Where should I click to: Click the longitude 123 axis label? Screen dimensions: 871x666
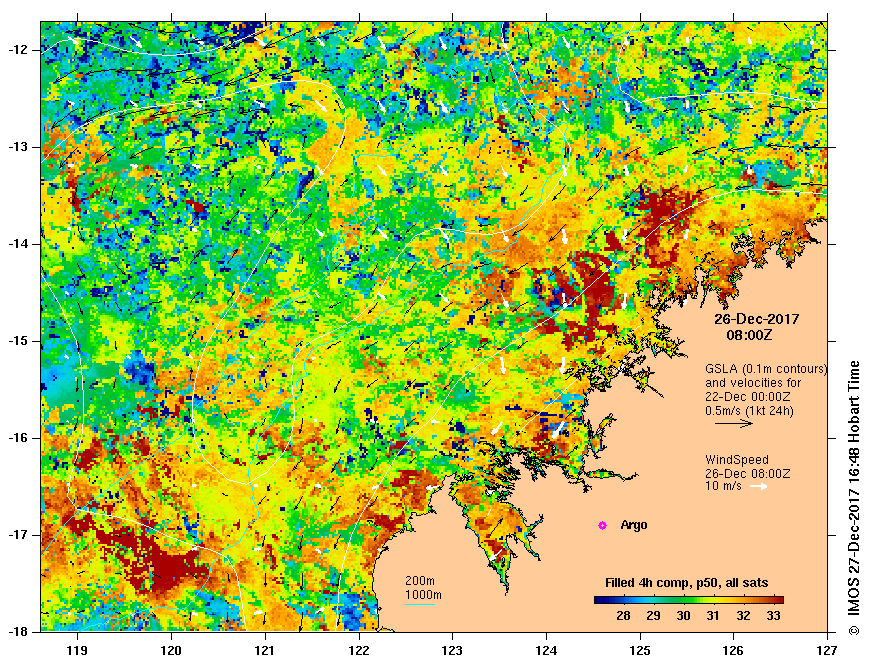pyautogui.click(x=453, y=650)
